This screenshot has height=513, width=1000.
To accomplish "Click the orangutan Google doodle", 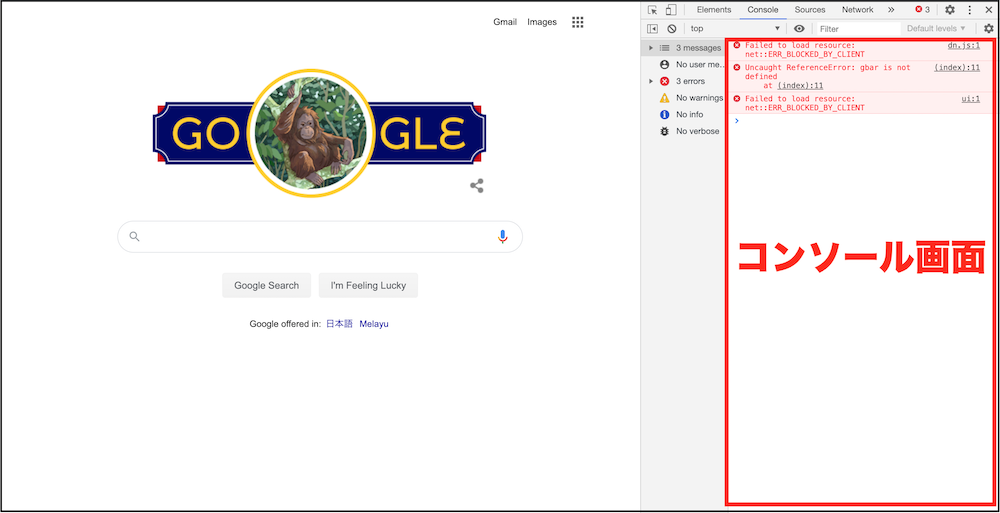I will click(319, 133).
